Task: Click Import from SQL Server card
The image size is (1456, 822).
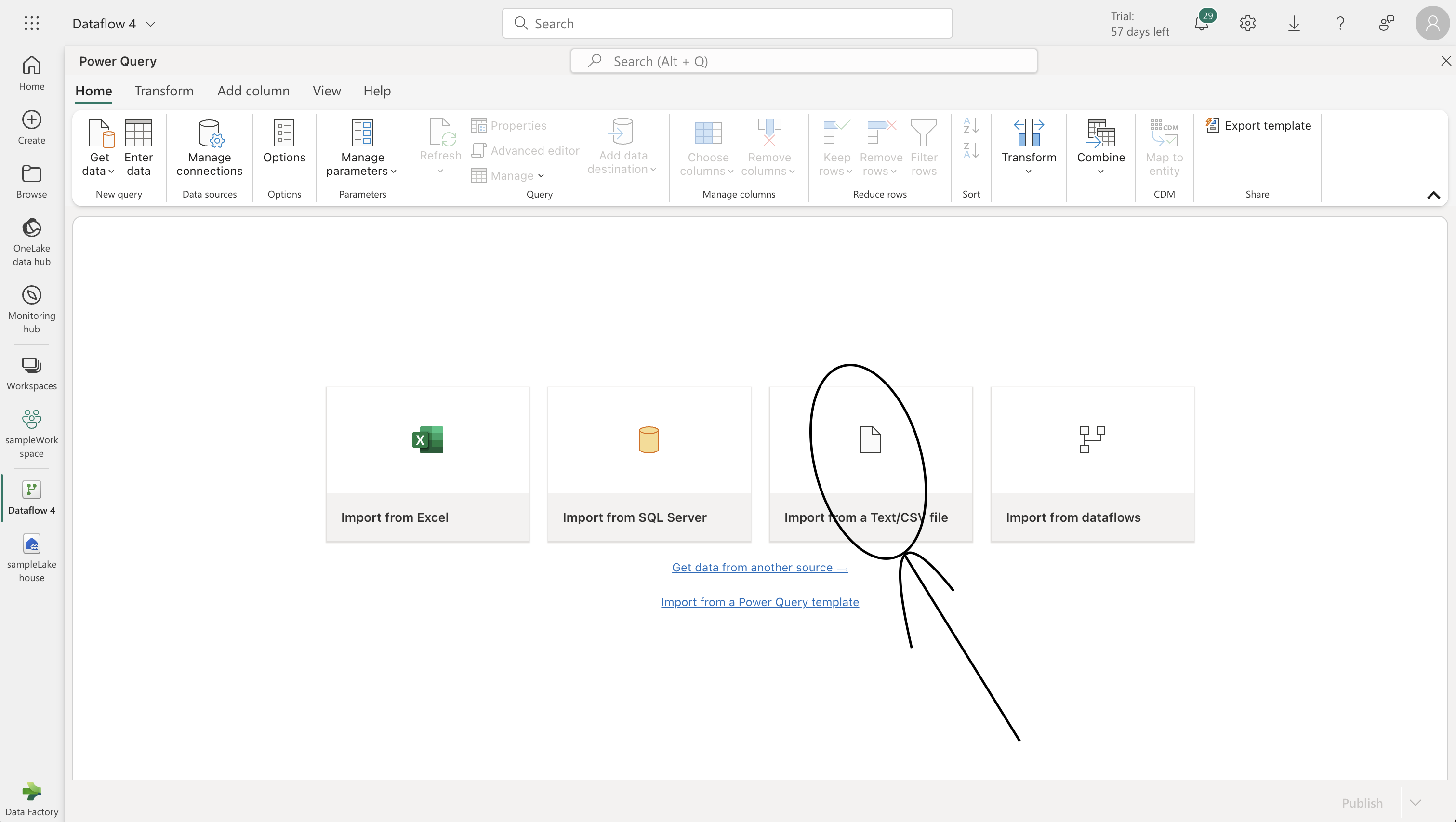Action: tap(649, 464)
